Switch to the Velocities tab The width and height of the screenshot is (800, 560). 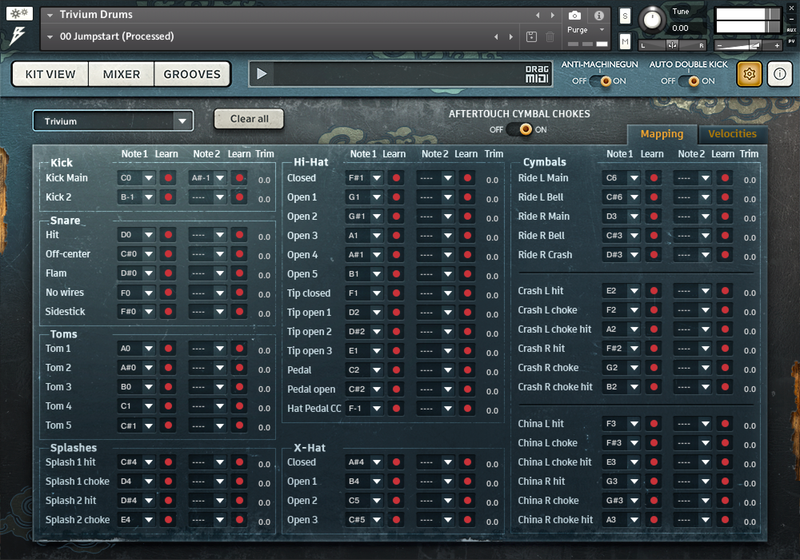pos(732,134)
